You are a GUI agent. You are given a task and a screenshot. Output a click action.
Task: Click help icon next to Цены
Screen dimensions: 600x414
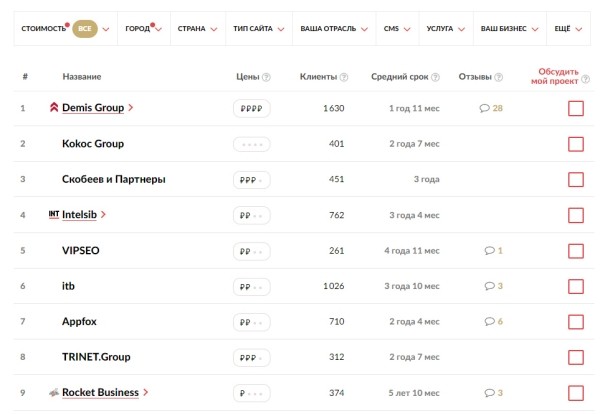point(267,77)
